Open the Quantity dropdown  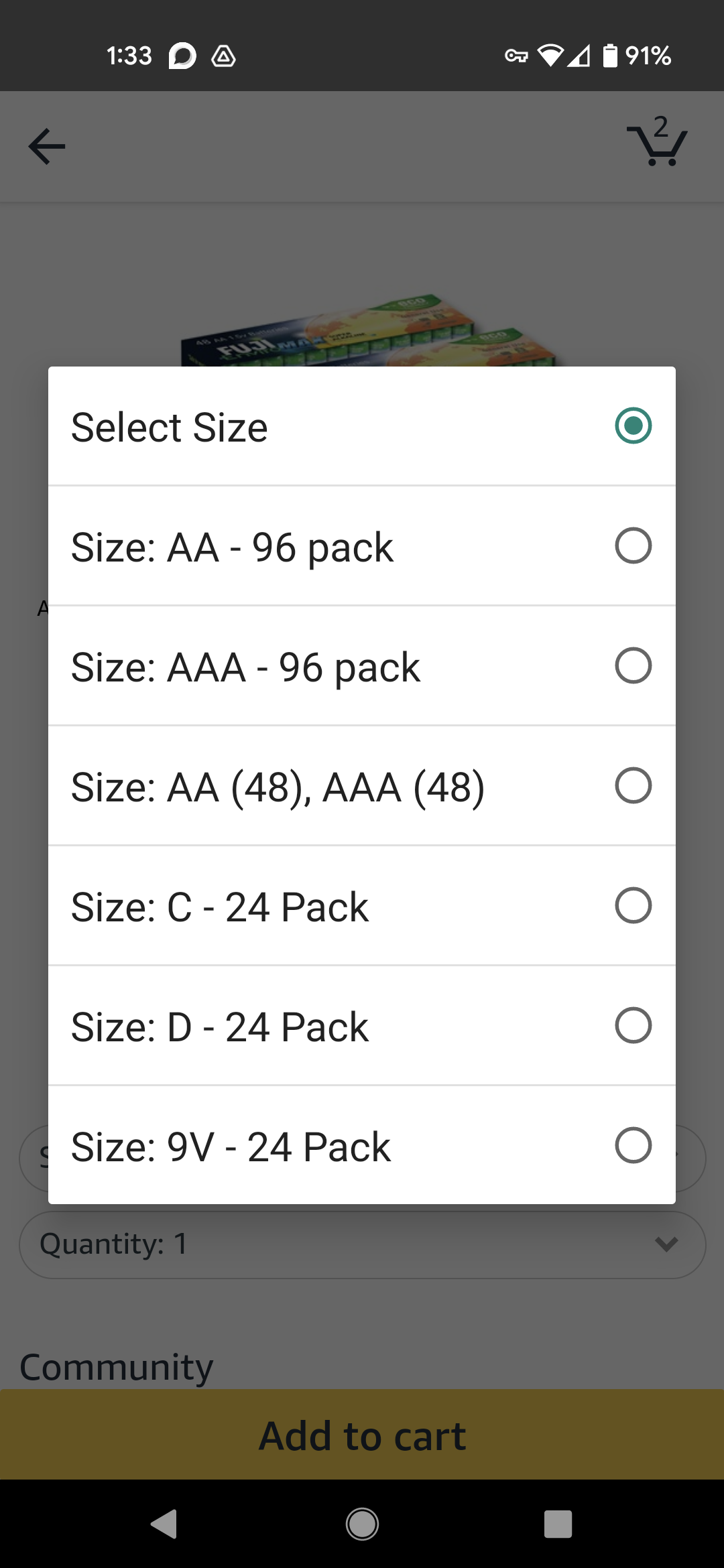coord(362,1244)
